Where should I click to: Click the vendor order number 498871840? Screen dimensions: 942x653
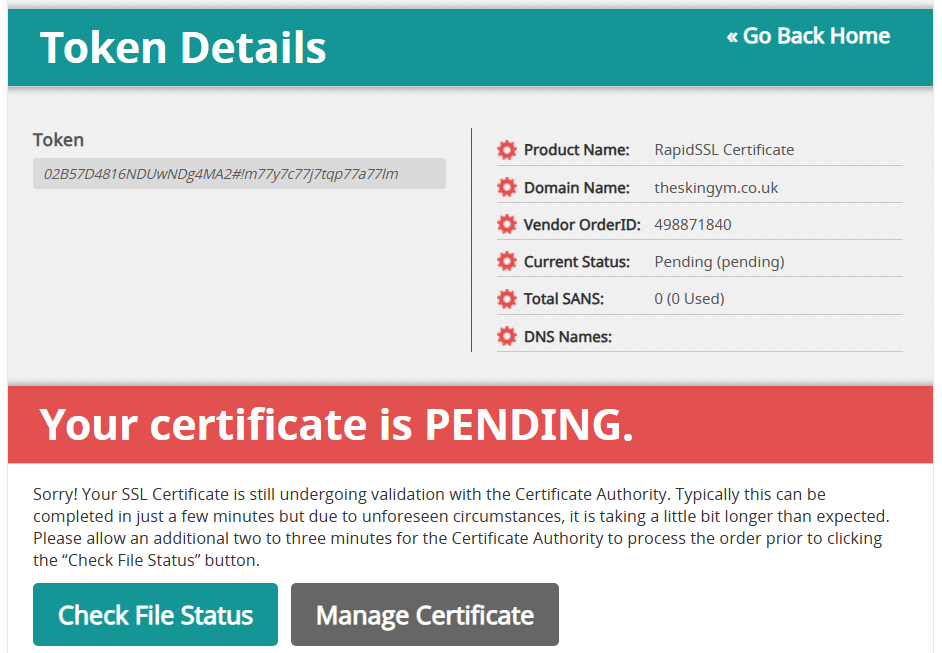[692, 225]
